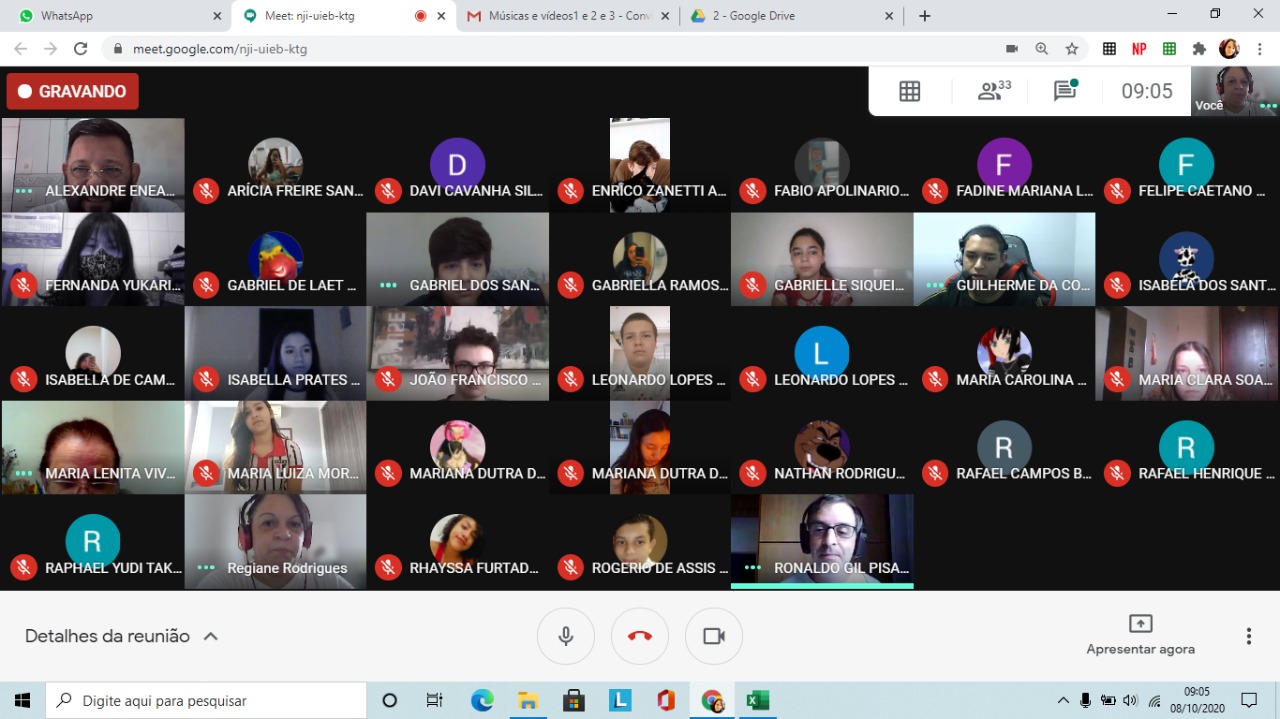Switch to the Google Drive tab
Image resolution: width=1280 pixels, height=719 pixels.
[792, 16]
